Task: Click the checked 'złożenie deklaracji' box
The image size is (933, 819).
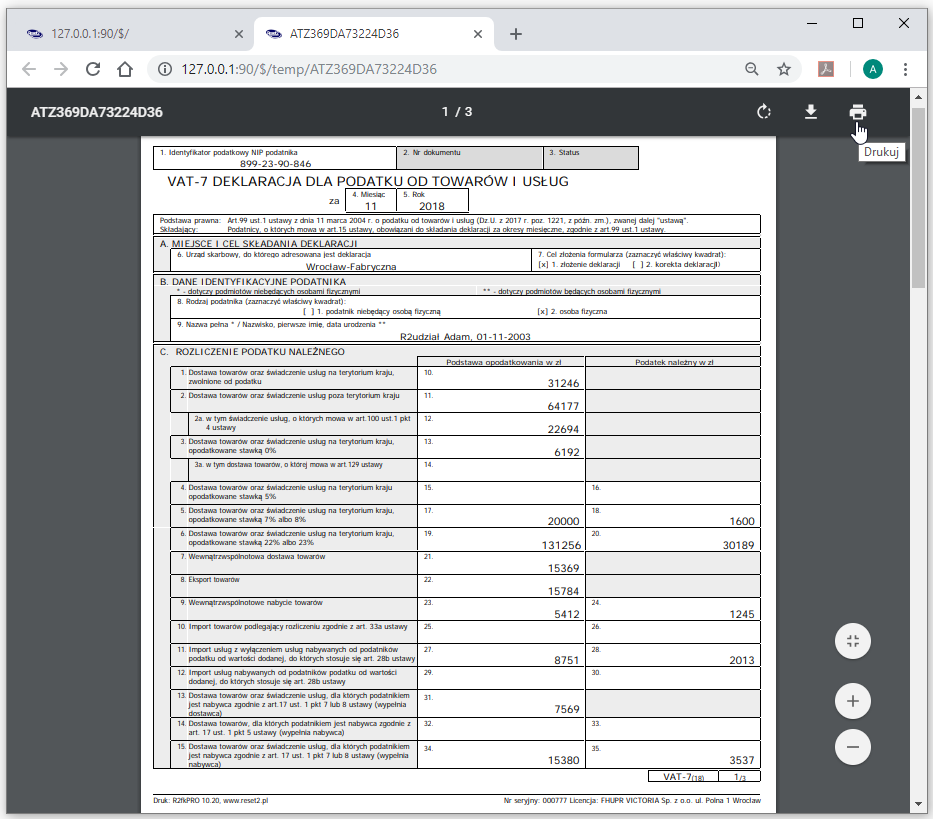Action: coord(543,264)
